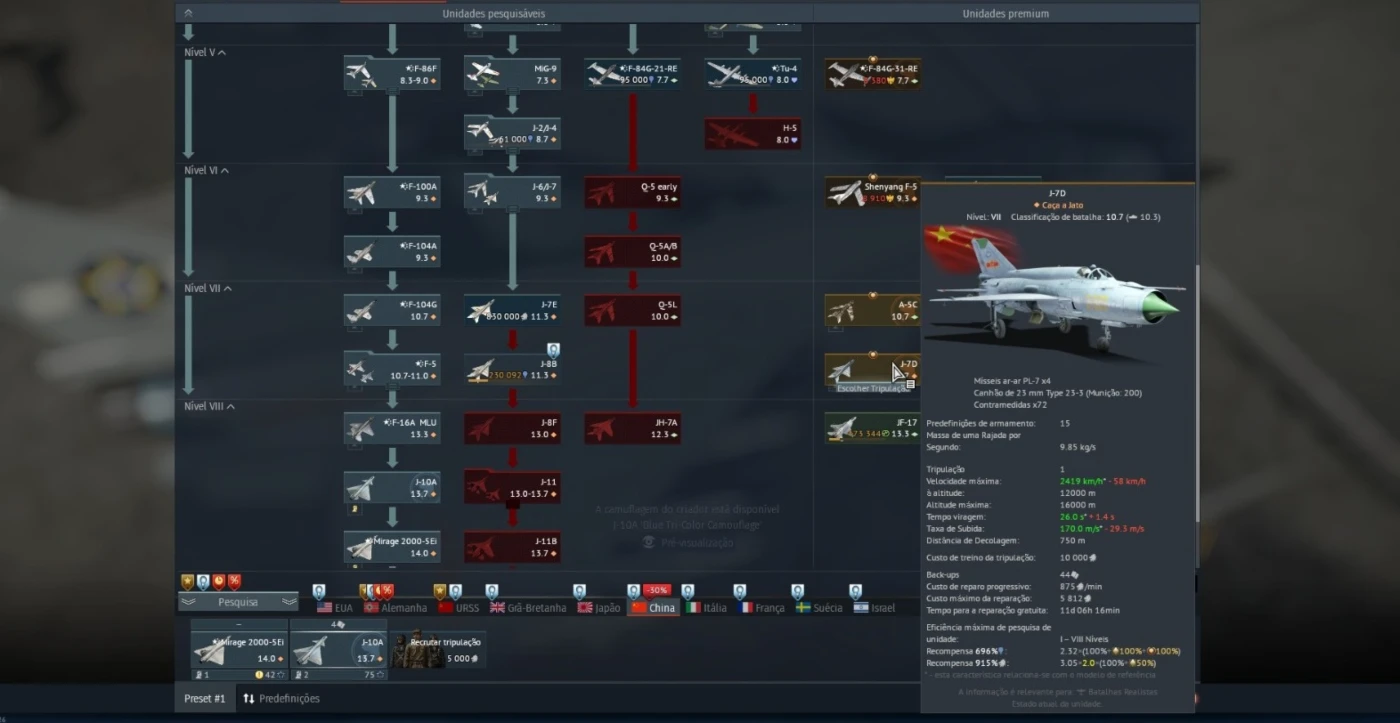Click the J-2/J-4 group card
This screenshot has width=1400, height=723.
click(x=512, y=133)
